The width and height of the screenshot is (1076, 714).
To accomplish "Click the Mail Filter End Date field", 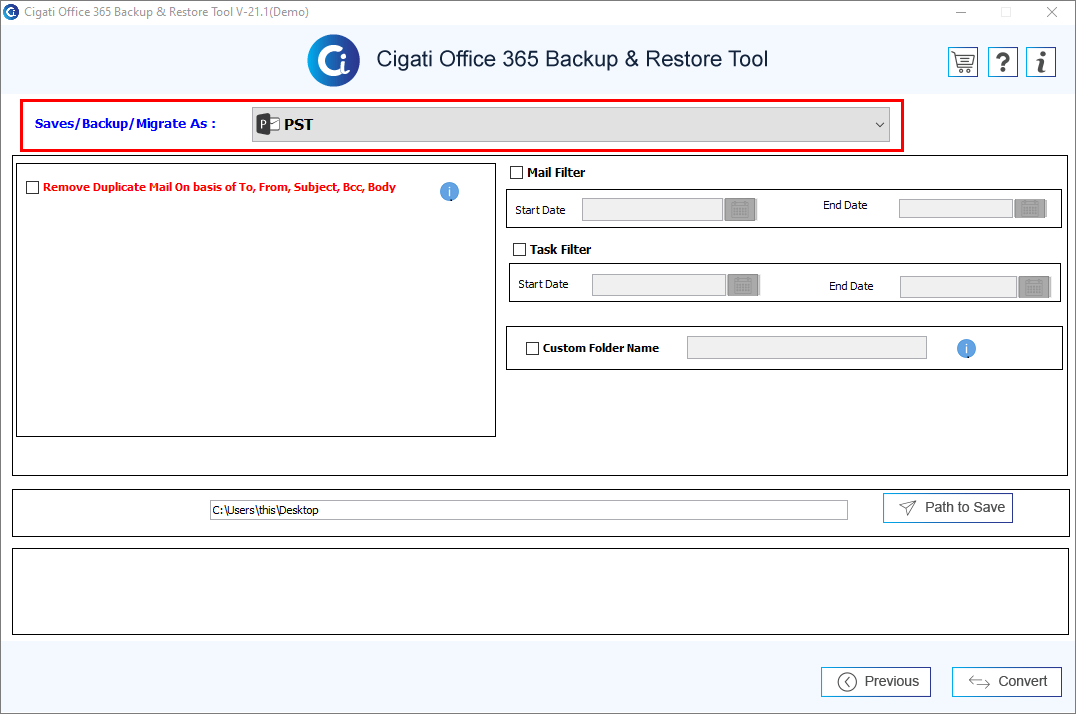I will point(956,209).
